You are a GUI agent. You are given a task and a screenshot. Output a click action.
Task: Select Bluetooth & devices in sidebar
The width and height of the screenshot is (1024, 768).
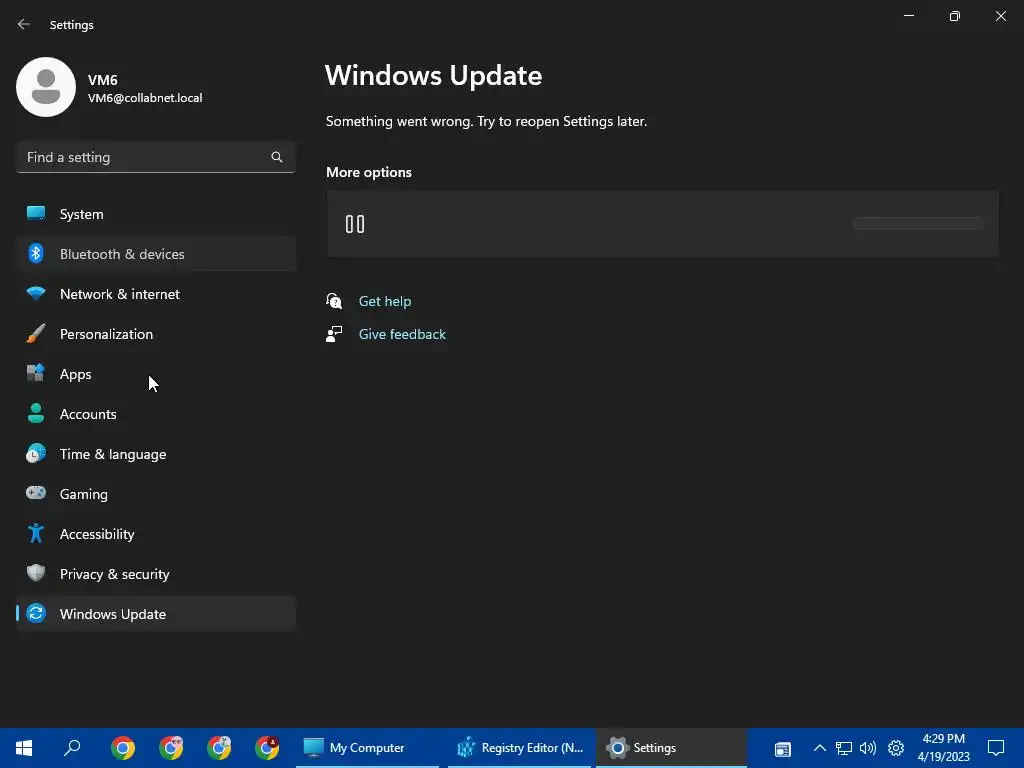tap(155, 253)
